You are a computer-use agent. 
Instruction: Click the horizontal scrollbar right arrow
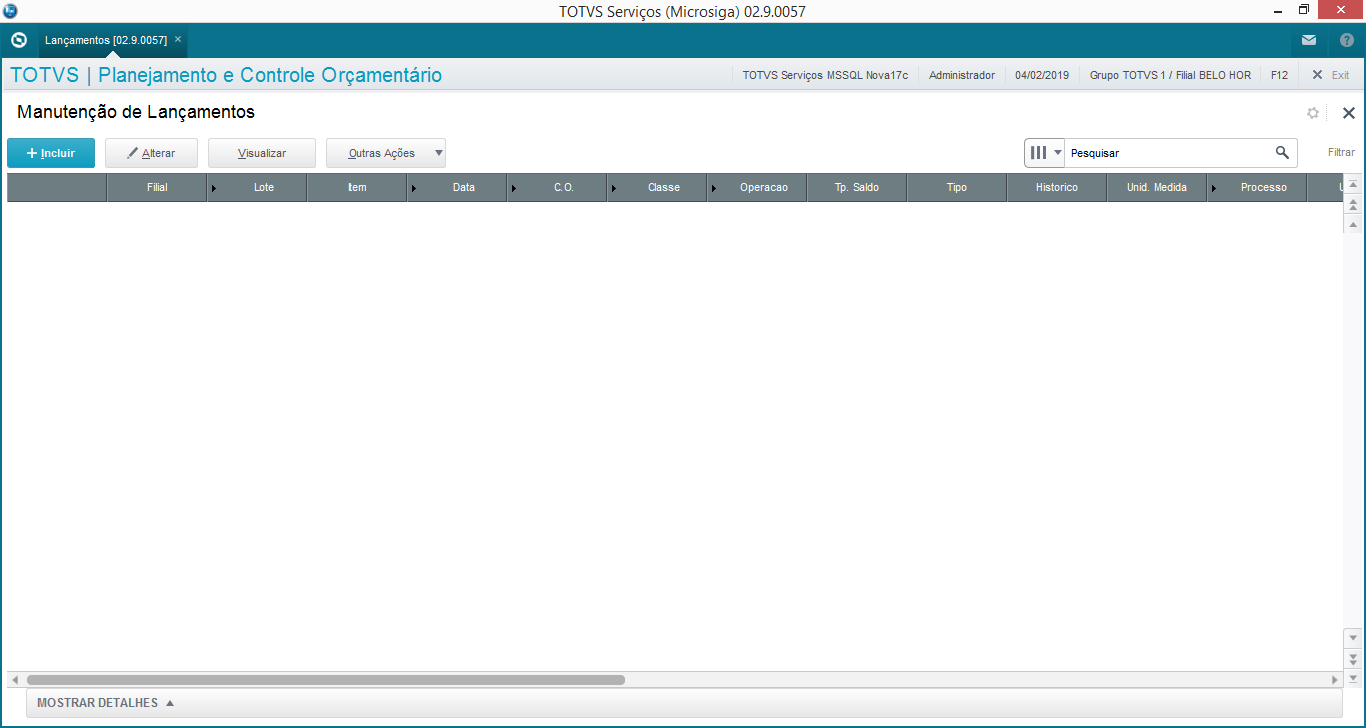[x=1334, y=680]
